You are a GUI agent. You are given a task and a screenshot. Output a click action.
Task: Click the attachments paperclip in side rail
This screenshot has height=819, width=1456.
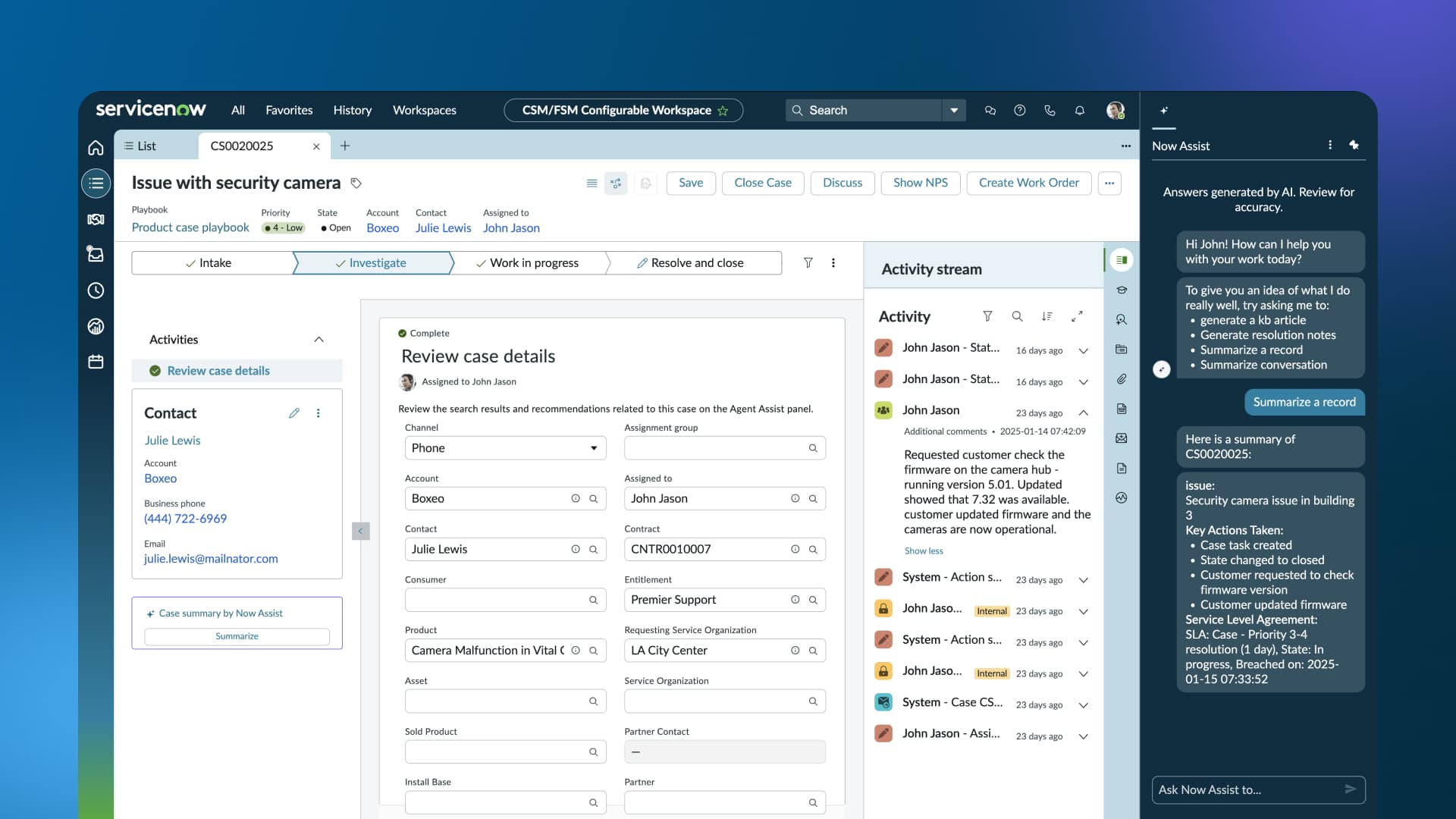click(x=1122, y=379)
